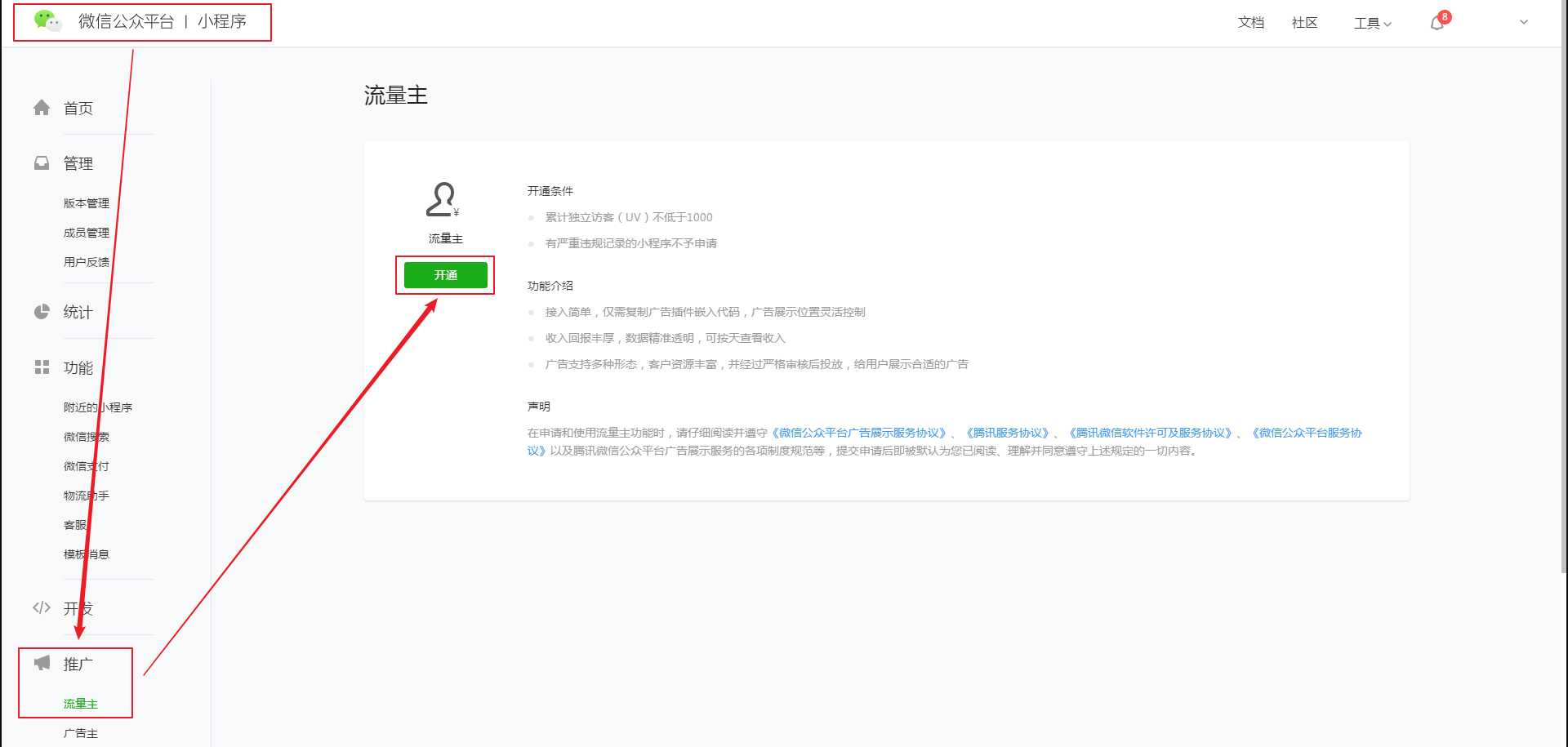This screenshot has width=1568, height=747.
Task: Open 《腾讯微信软件许可及服务协议》 link
Action: pyautogui.click(x=1151, y=433)
